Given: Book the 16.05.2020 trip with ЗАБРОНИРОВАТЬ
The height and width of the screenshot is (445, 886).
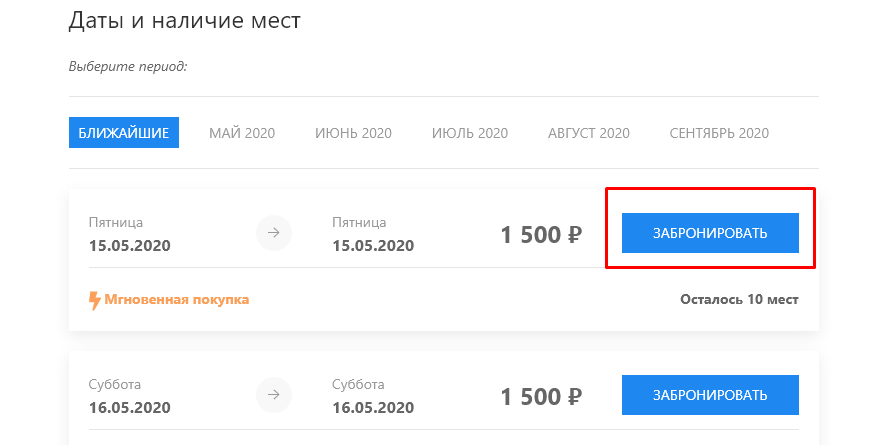Looking at the screenshot, I should (x=710, y=395).
